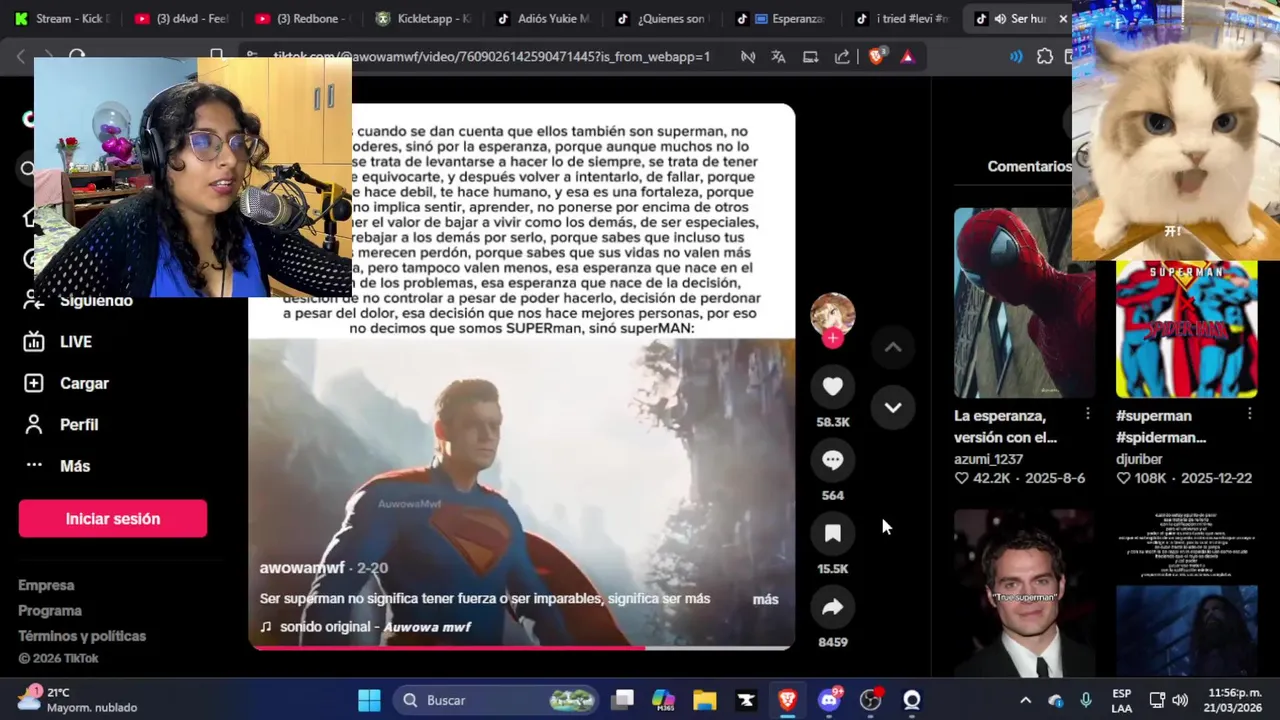Open the 'Empresa' footer link
The image size is (1280, 720).
46,585
